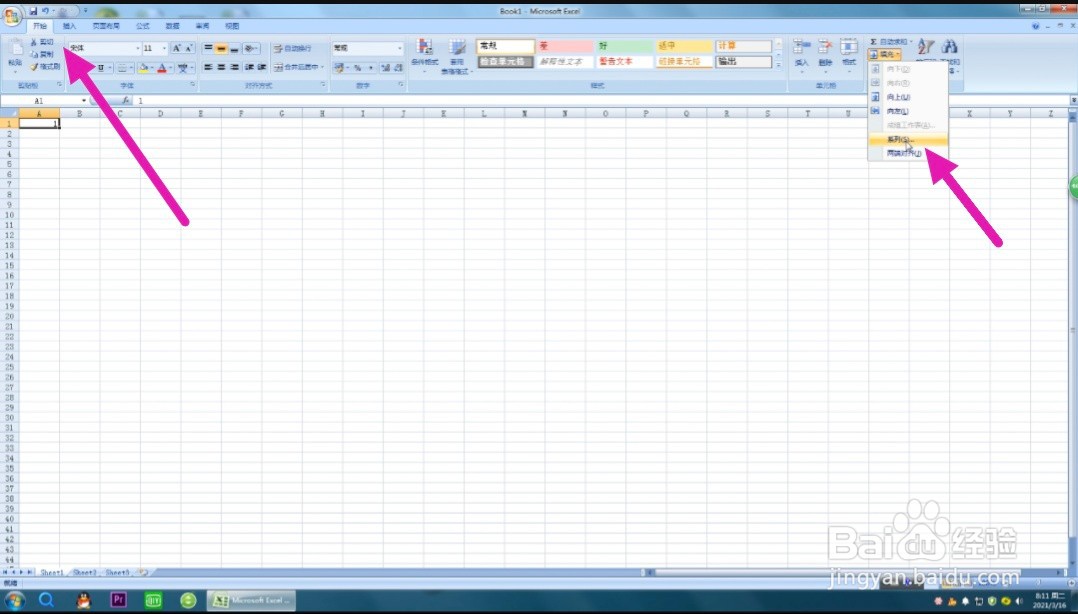The height and width of the screenshot is (614, 1078).
Task: Apply underline formatting with U
Action: click(101, 68)
